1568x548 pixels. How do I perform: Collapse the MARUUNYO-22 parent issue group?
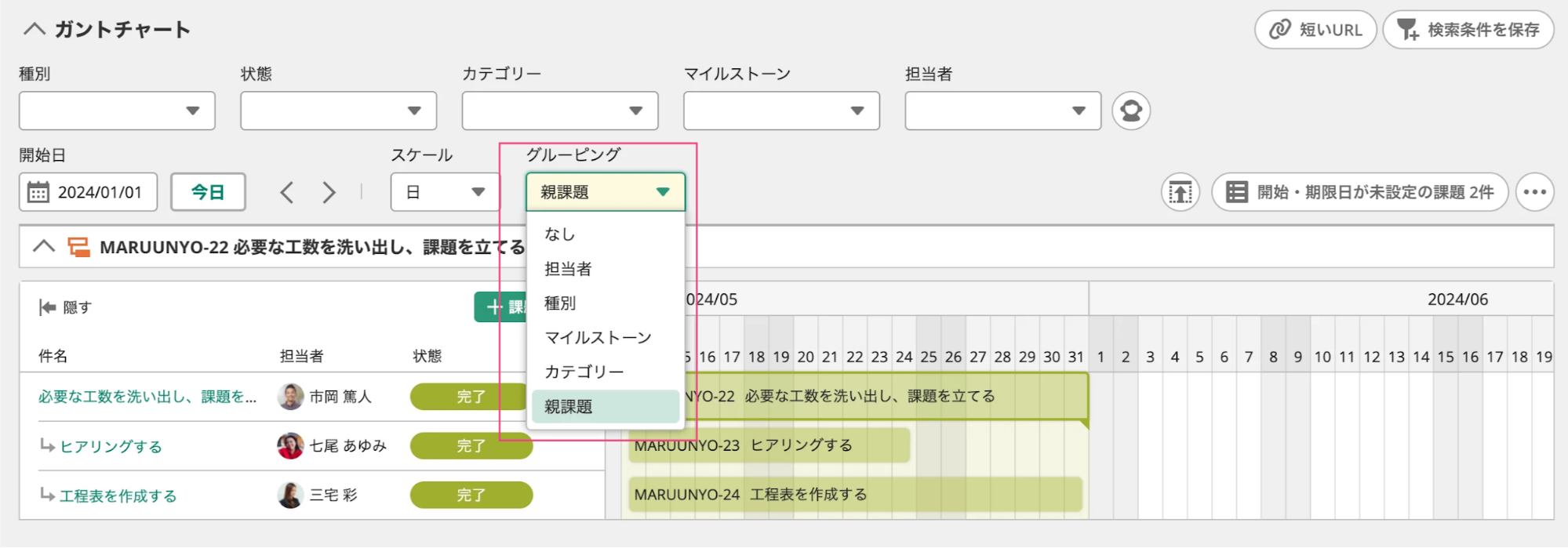coord(44,246)
